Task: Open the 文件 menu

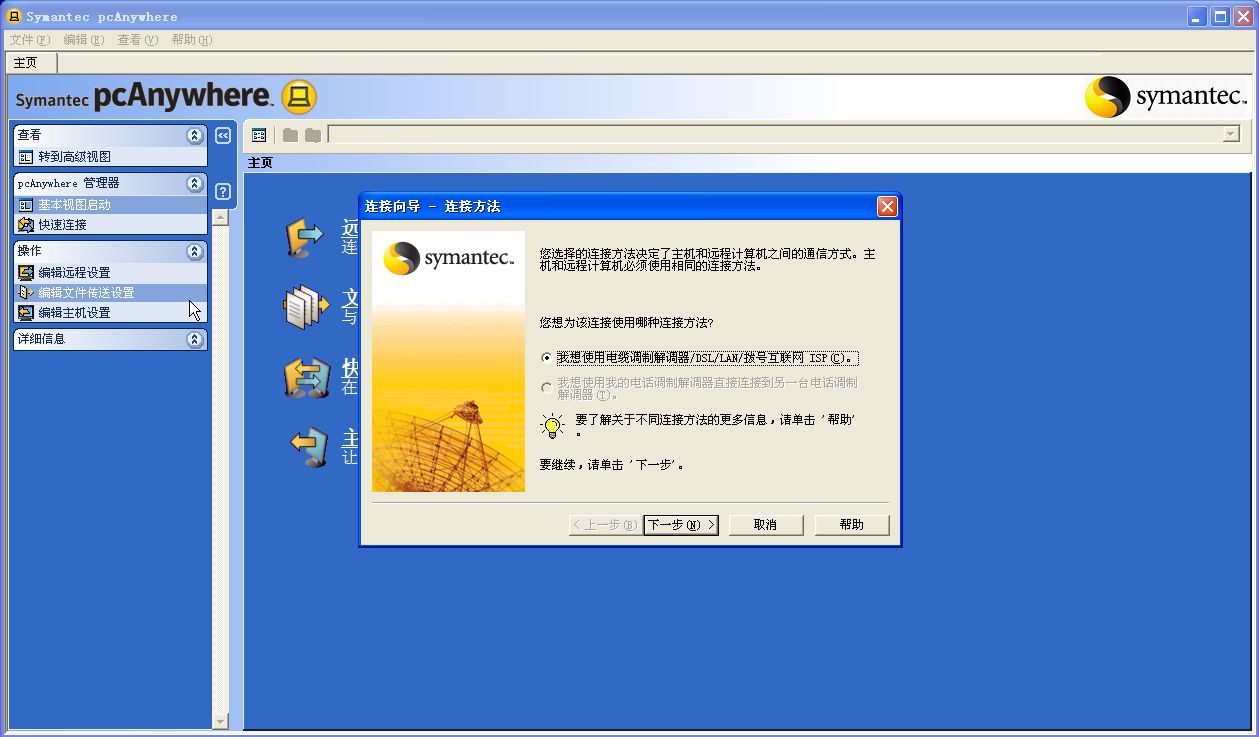Action: pyautogui.click(x=30, y=40)
